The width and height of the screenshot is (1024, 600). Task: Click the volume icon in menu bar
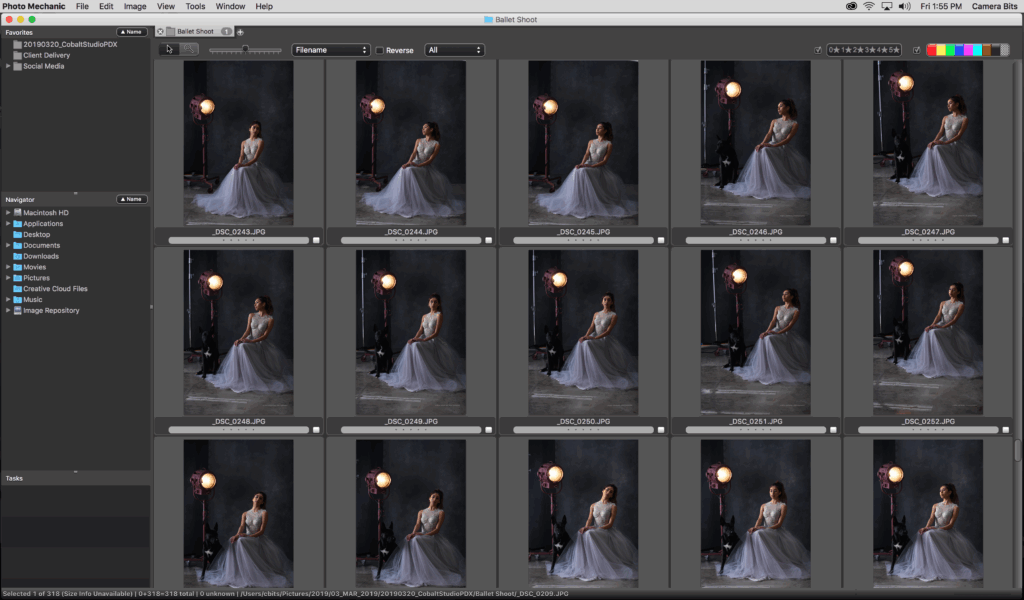(903, 6)
